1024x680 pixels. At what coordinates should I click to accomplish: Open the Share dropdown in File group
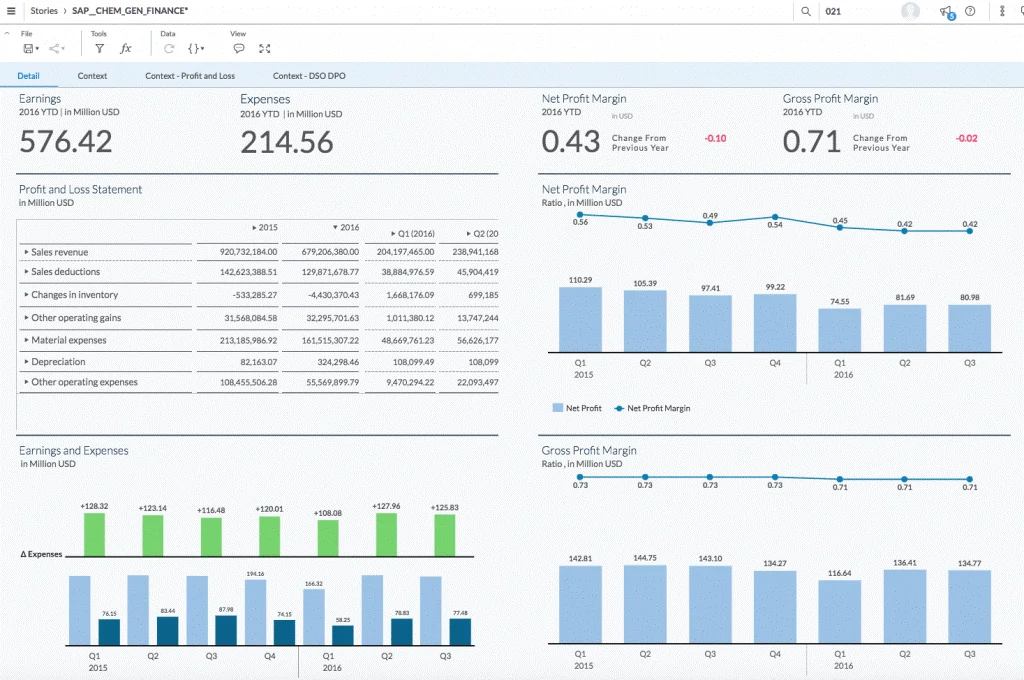coord(56,48)
